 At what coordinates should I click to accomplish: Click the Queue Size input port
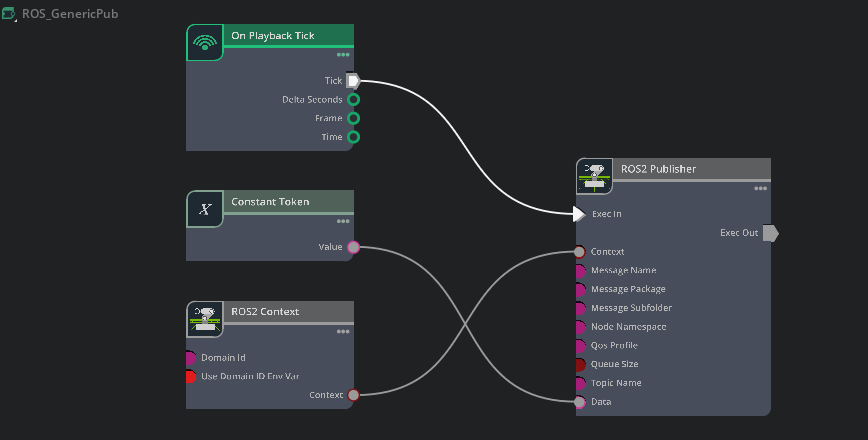tap(580, 365)
